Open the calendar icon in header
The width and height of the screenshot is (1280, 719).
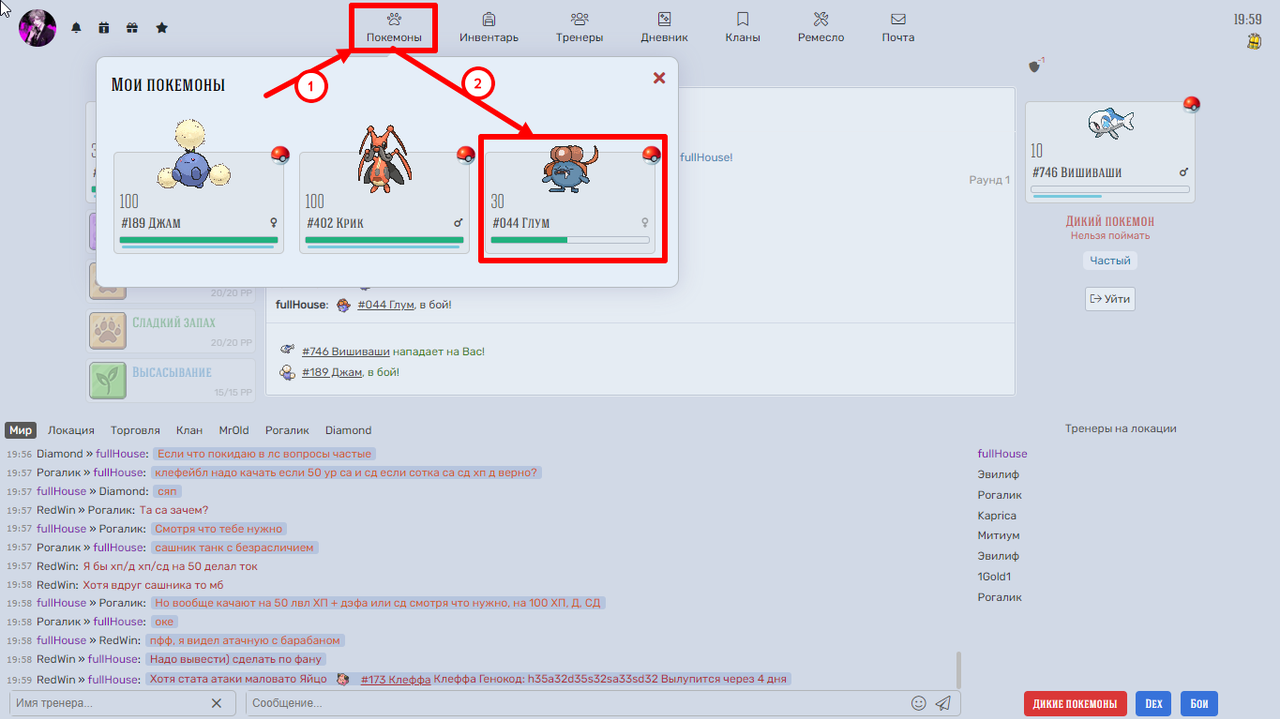click(104, 28)
